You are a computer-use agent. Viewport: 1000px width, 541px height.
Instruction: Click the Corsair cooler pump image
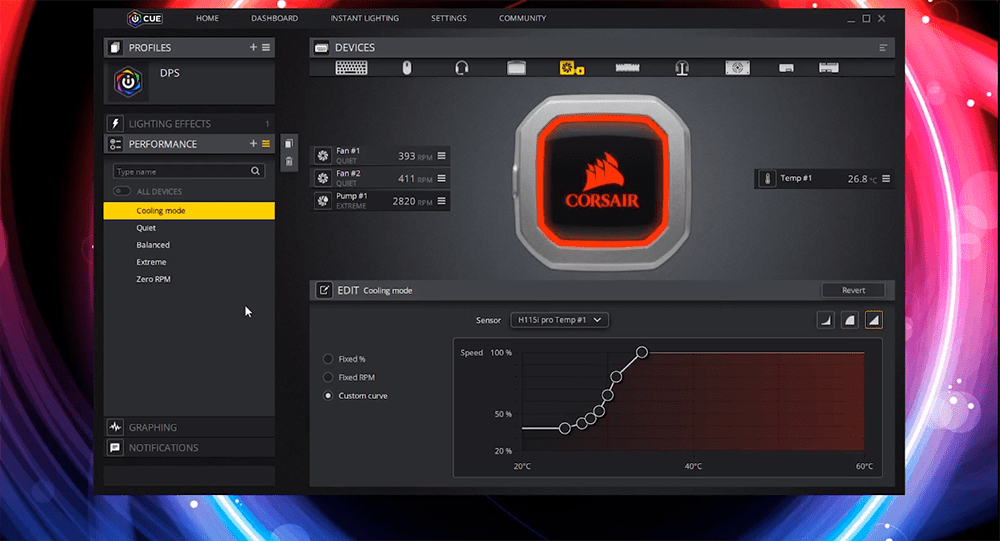[x=603, y=182]
